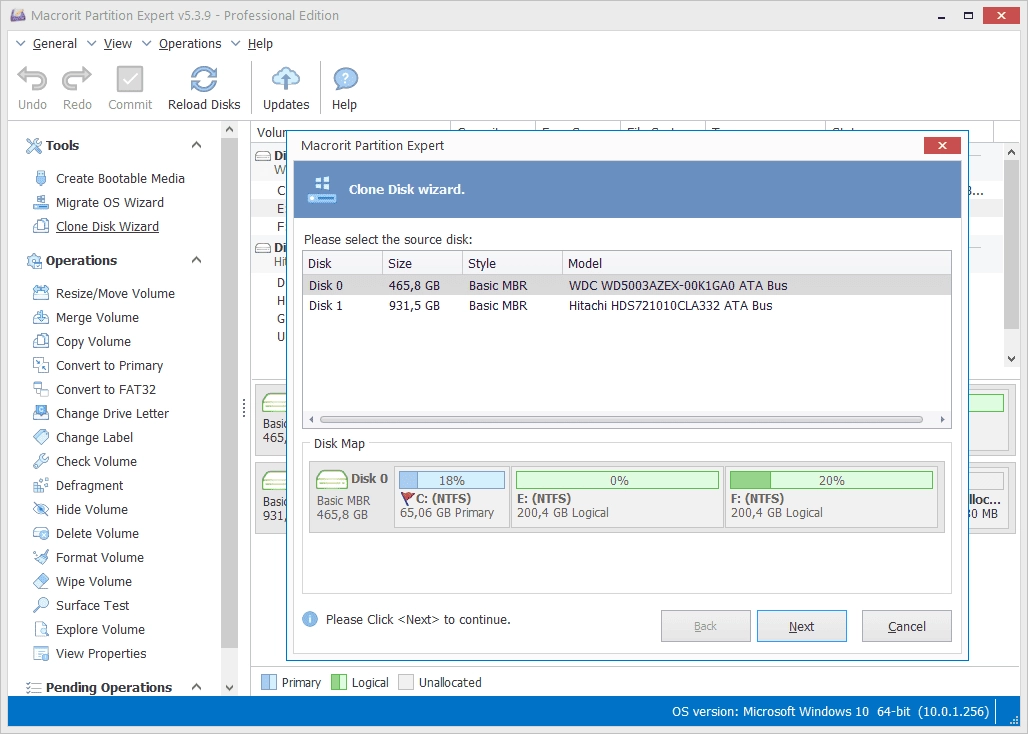The image size is (1028, 734).
Task: Click the Convert to Primary icon
Action: point(41,365)
